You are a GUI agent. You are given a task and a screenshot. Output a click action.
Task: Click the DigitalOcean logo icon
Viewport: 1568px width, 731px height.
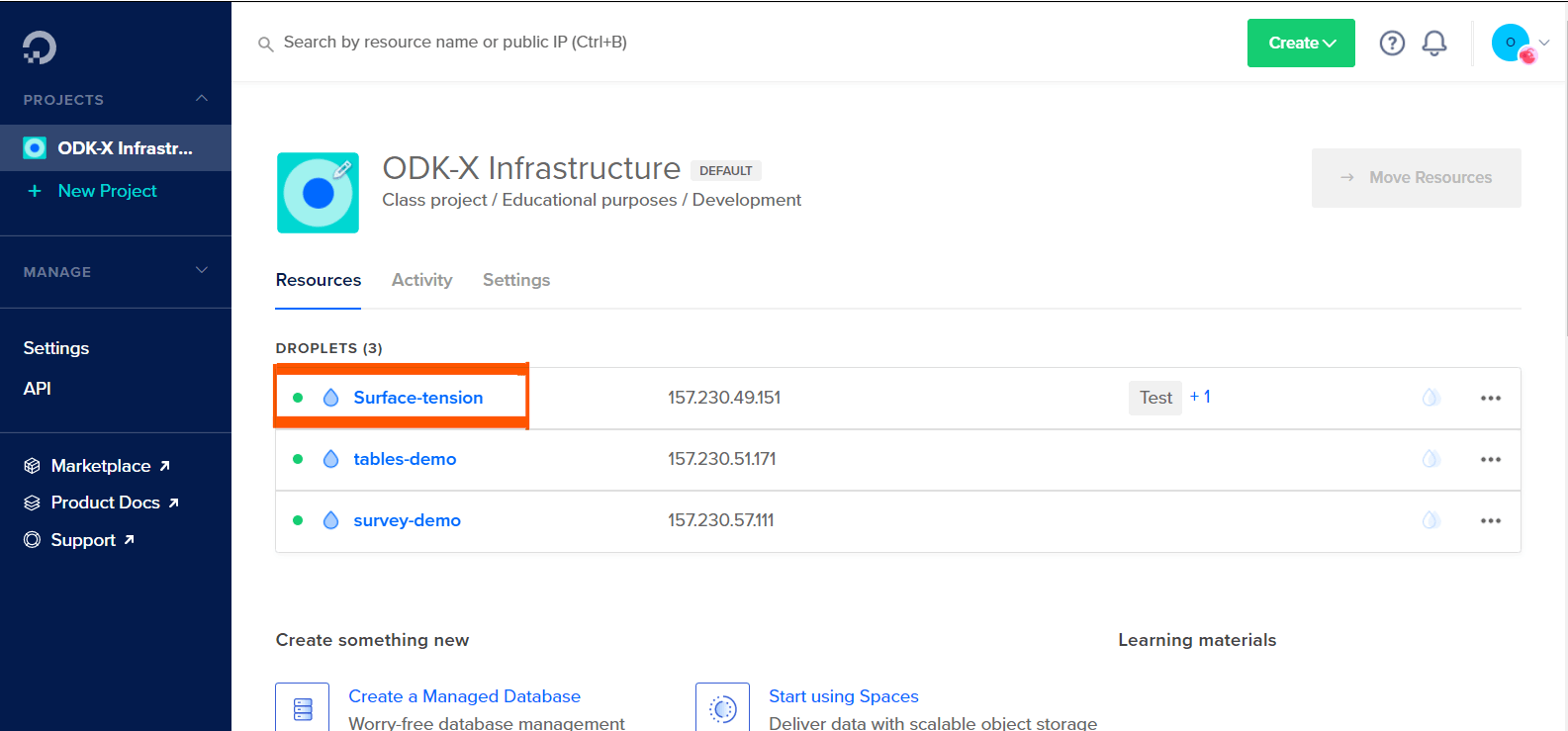(x=40, y=46)
